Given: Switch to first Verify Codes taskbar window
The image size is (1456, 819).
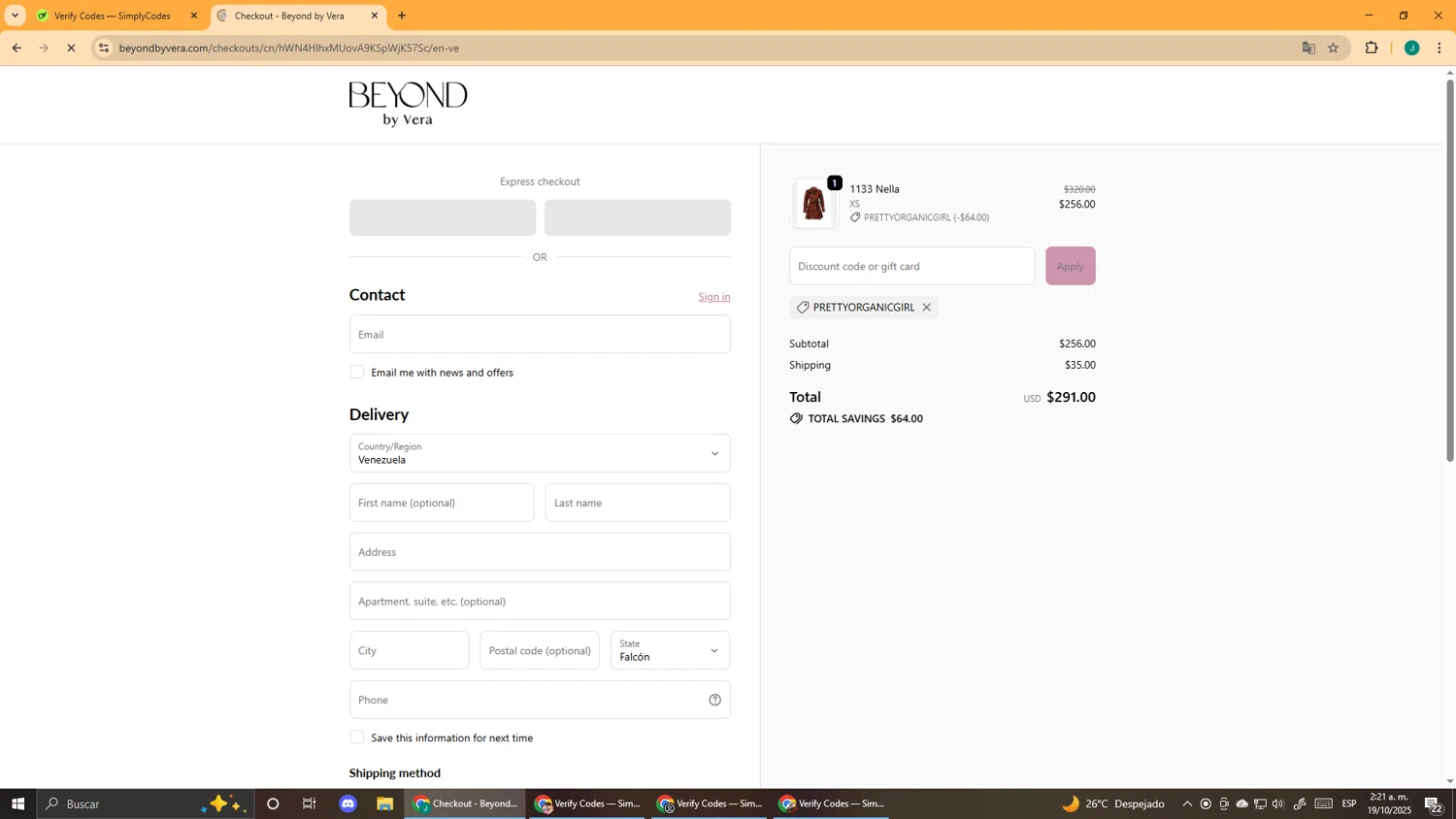Looking at the screenshot, I should (x=588, y=804).
